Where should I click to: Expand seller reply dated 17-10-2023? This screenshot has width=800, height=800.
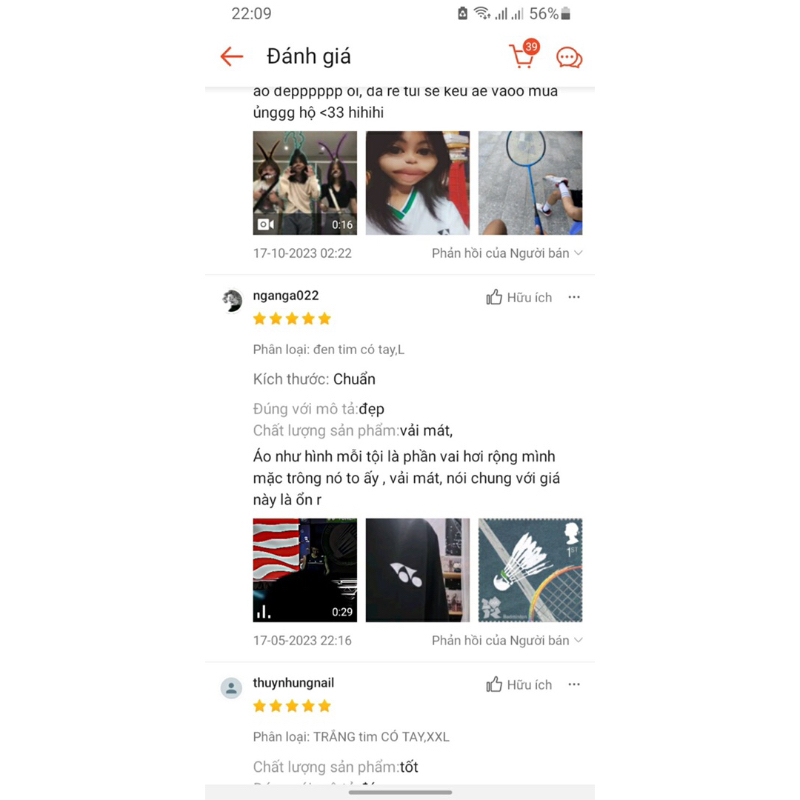click(507, 254)
